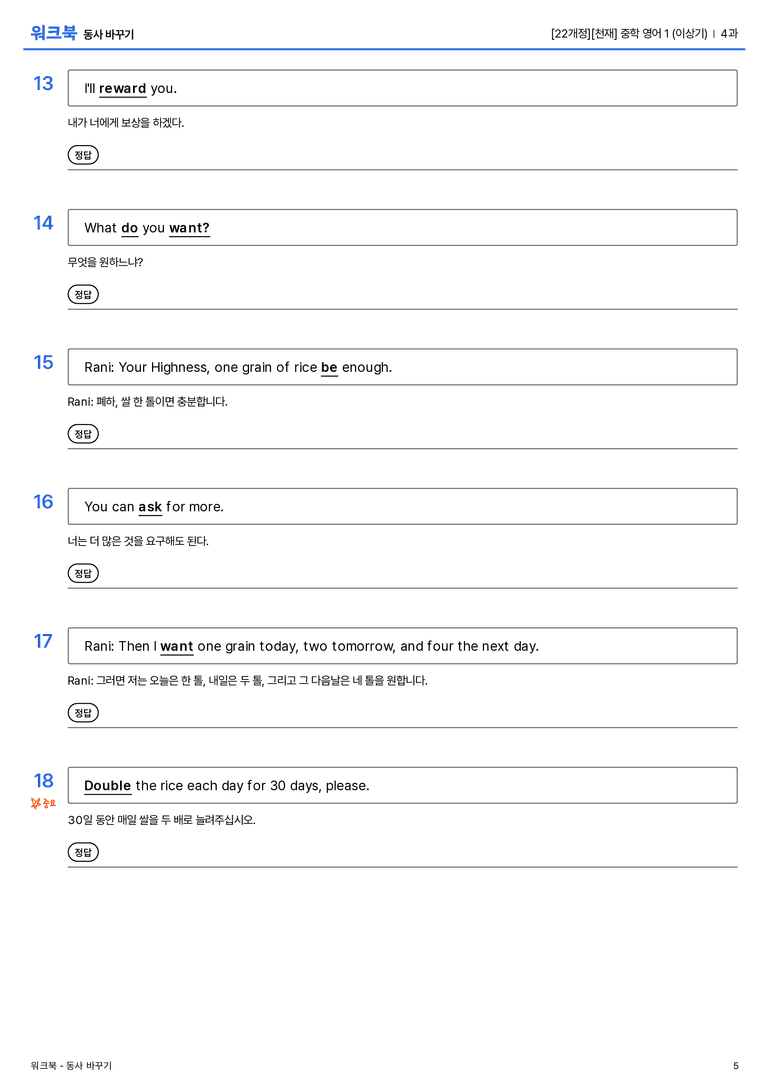Click the page number 5 in footer
Screen dimensions: 768x1087
735,1066
